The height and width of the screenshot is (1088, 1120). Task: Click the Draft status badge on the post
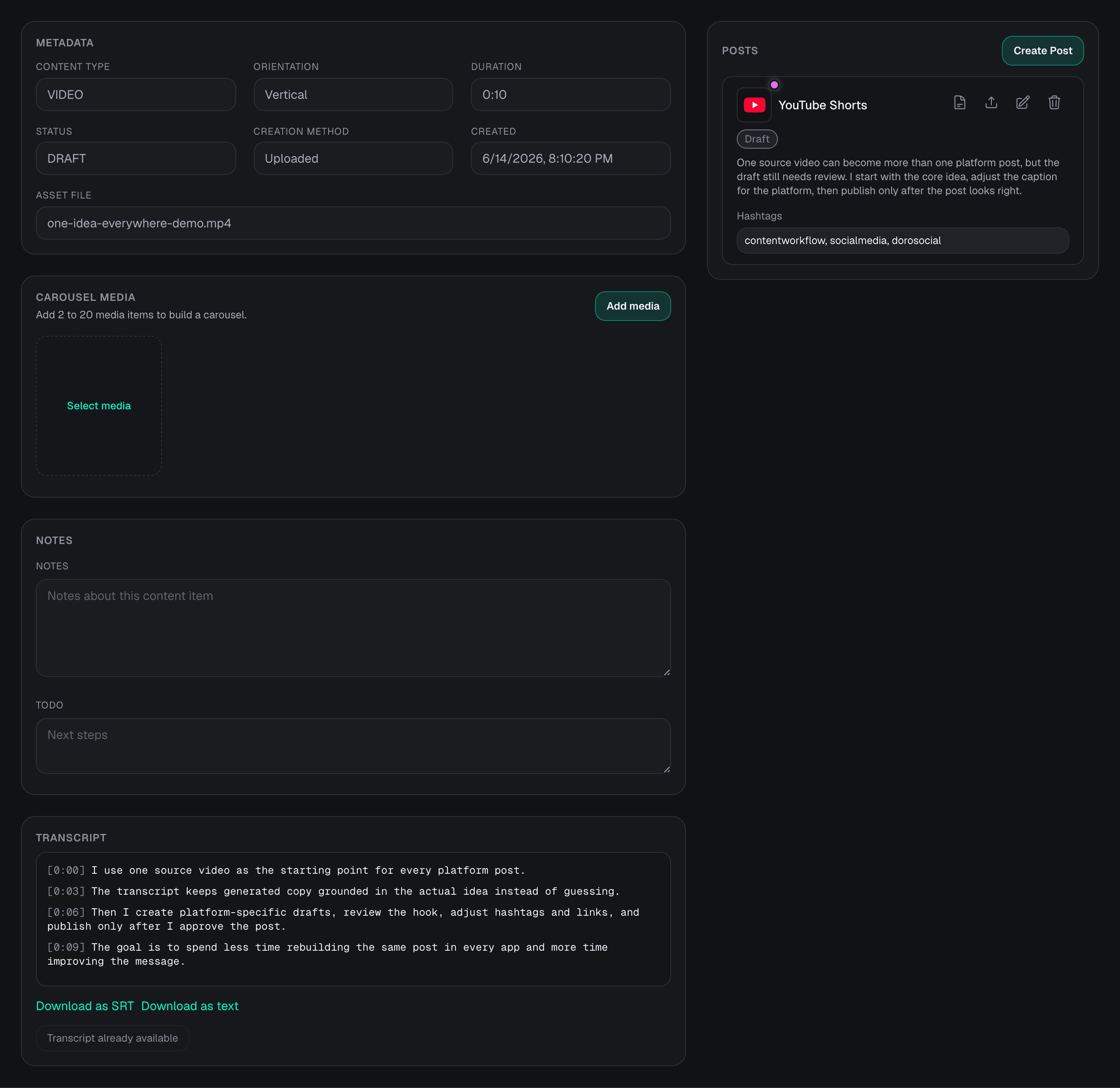[756, 139]
